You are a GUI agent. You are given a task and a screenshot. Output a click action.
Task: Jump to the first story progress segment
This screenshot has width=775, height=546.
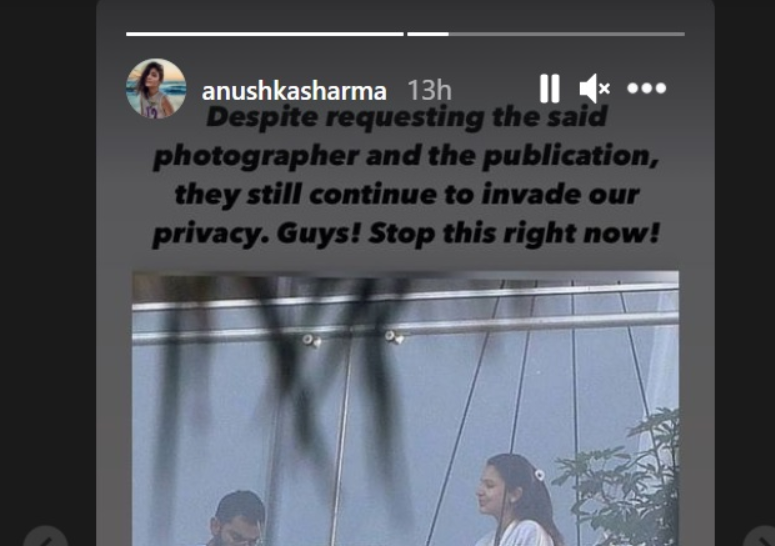click(x=265, y=34)
